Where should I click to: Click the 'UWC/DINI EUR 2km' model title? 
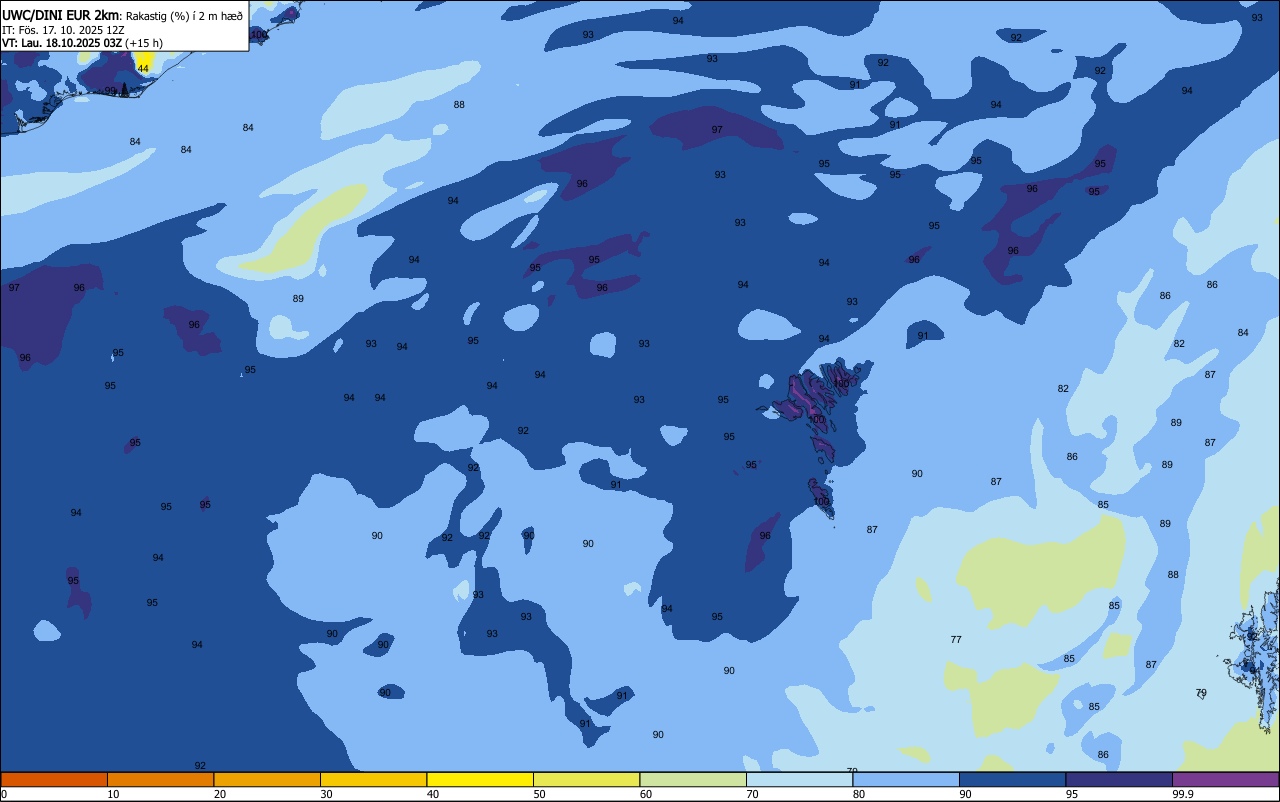[x=60, y=15]
